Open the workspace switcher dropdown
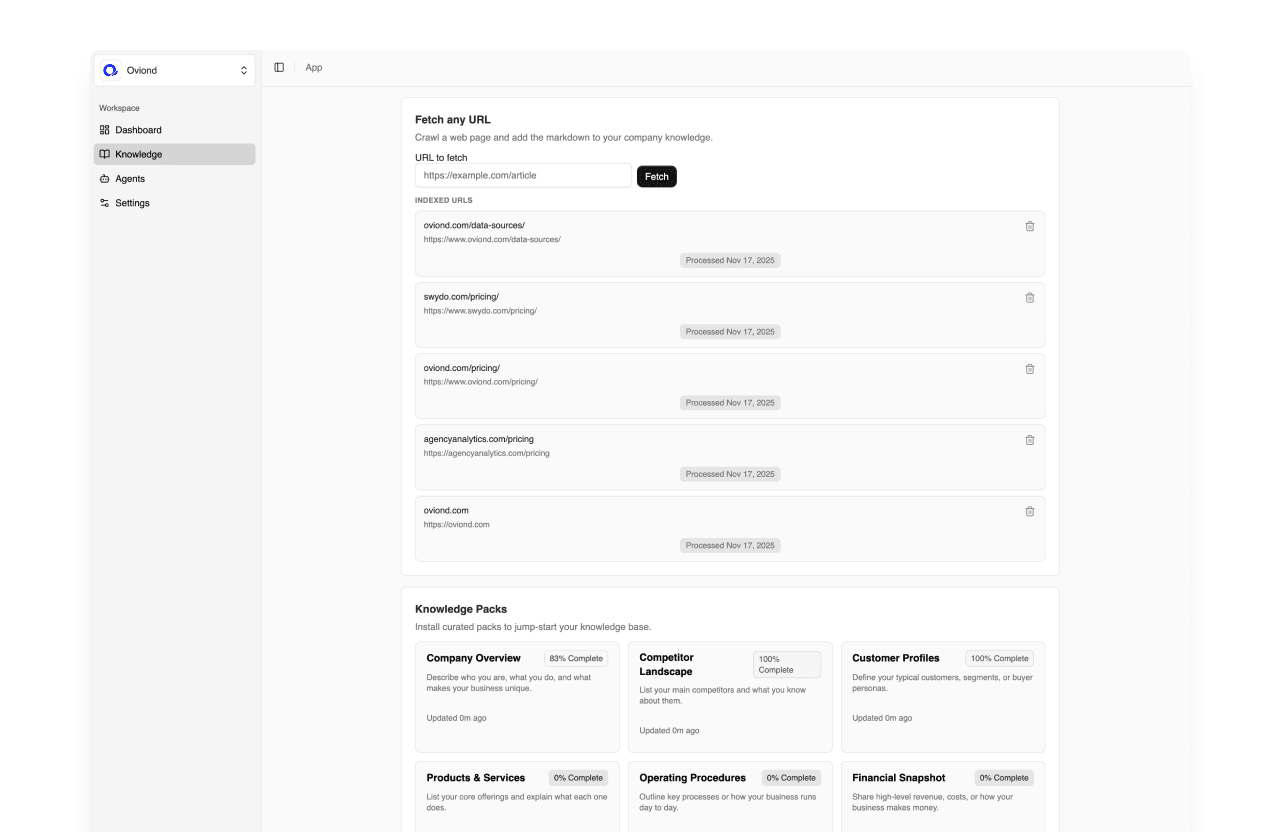 pyautogui.click(x=243, y=70)
